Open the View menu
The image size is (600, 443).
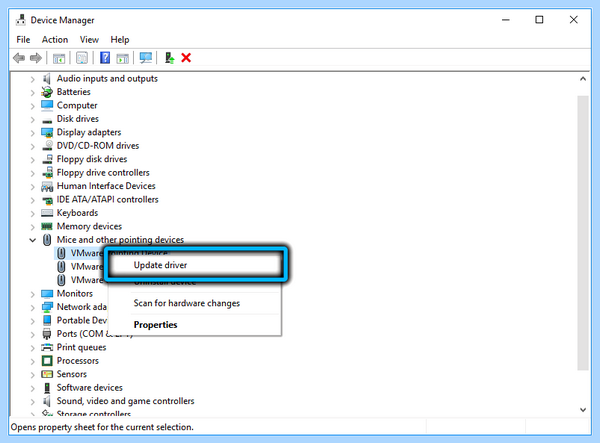(89, 40)
